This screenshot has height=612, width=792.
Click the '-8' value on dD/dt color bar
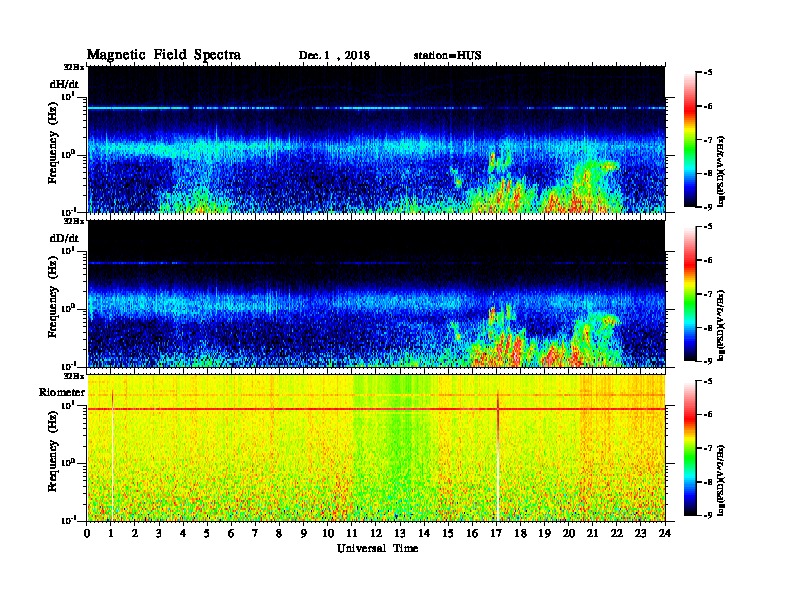coord(708,328)
